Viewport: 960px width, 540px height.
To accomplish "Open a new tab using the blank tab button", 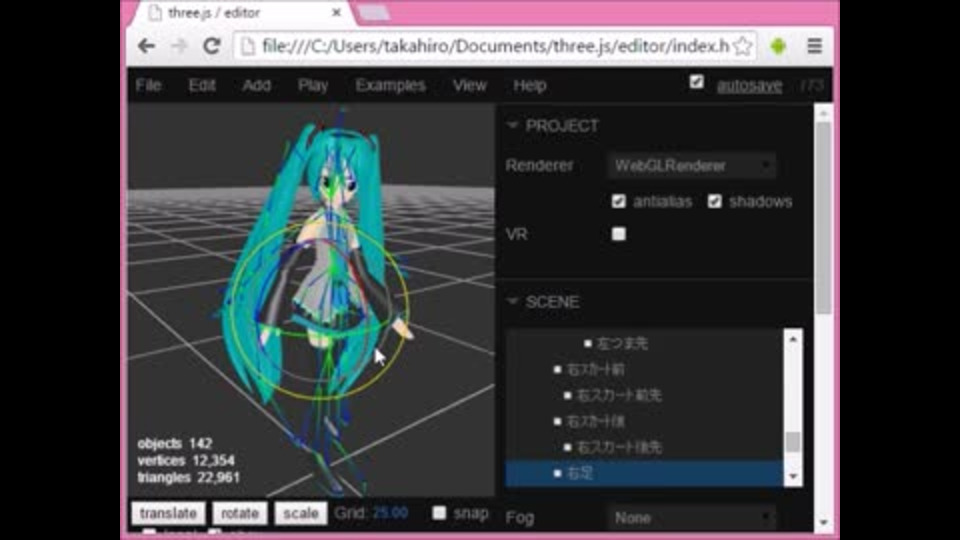I will pyautogui.click(x=373, y=13).
